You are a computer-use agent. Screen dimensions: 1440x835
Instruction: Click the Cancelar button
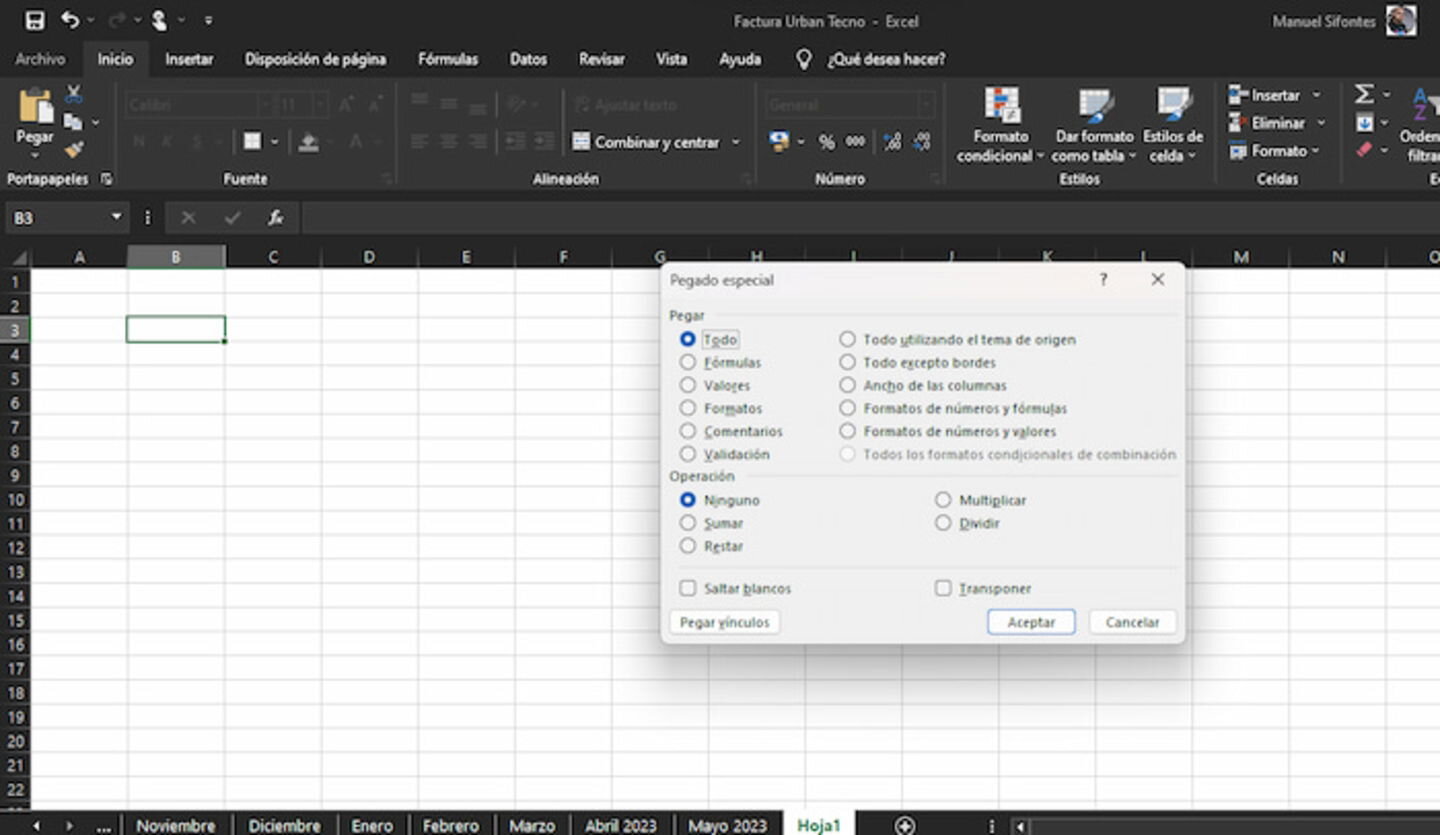pyautogui.click(x=1132, y=622)
